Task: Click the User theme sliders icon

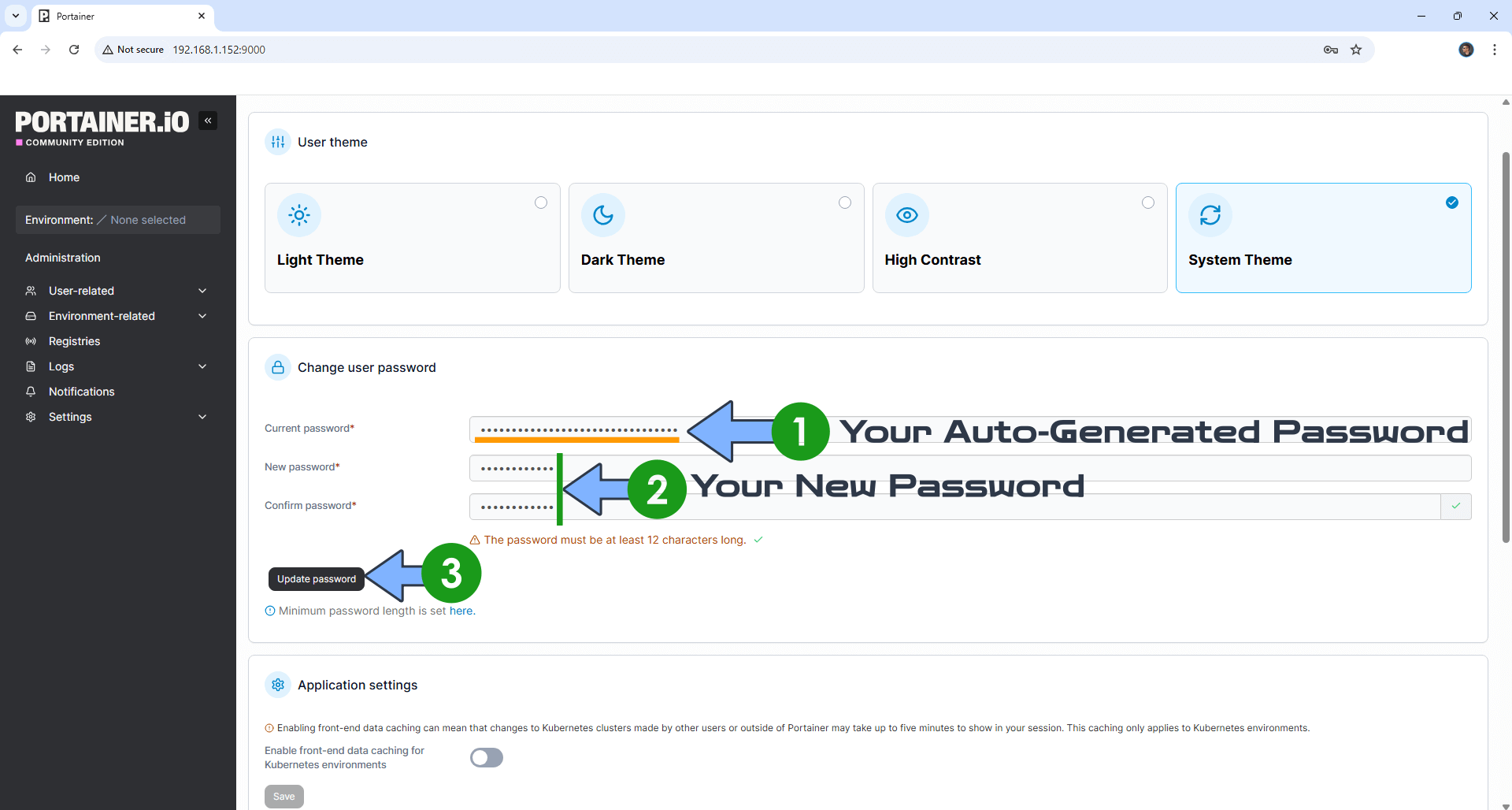Action: coord(277,142)
